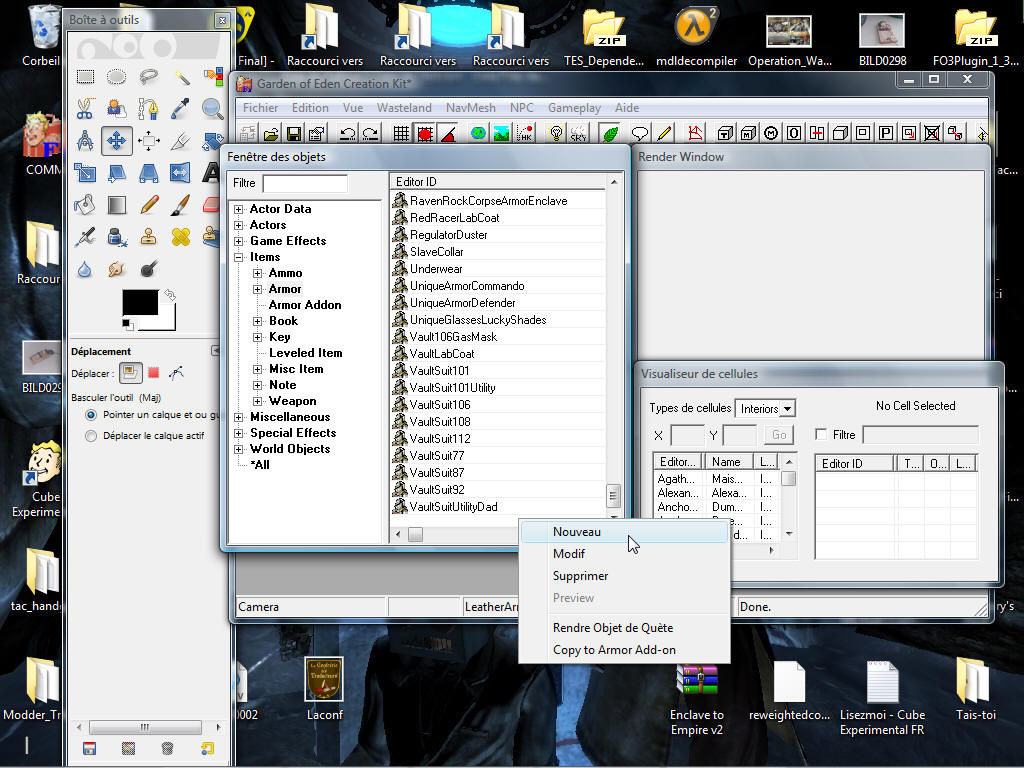Choose Supprimer in the context menu

pos(624,576)
